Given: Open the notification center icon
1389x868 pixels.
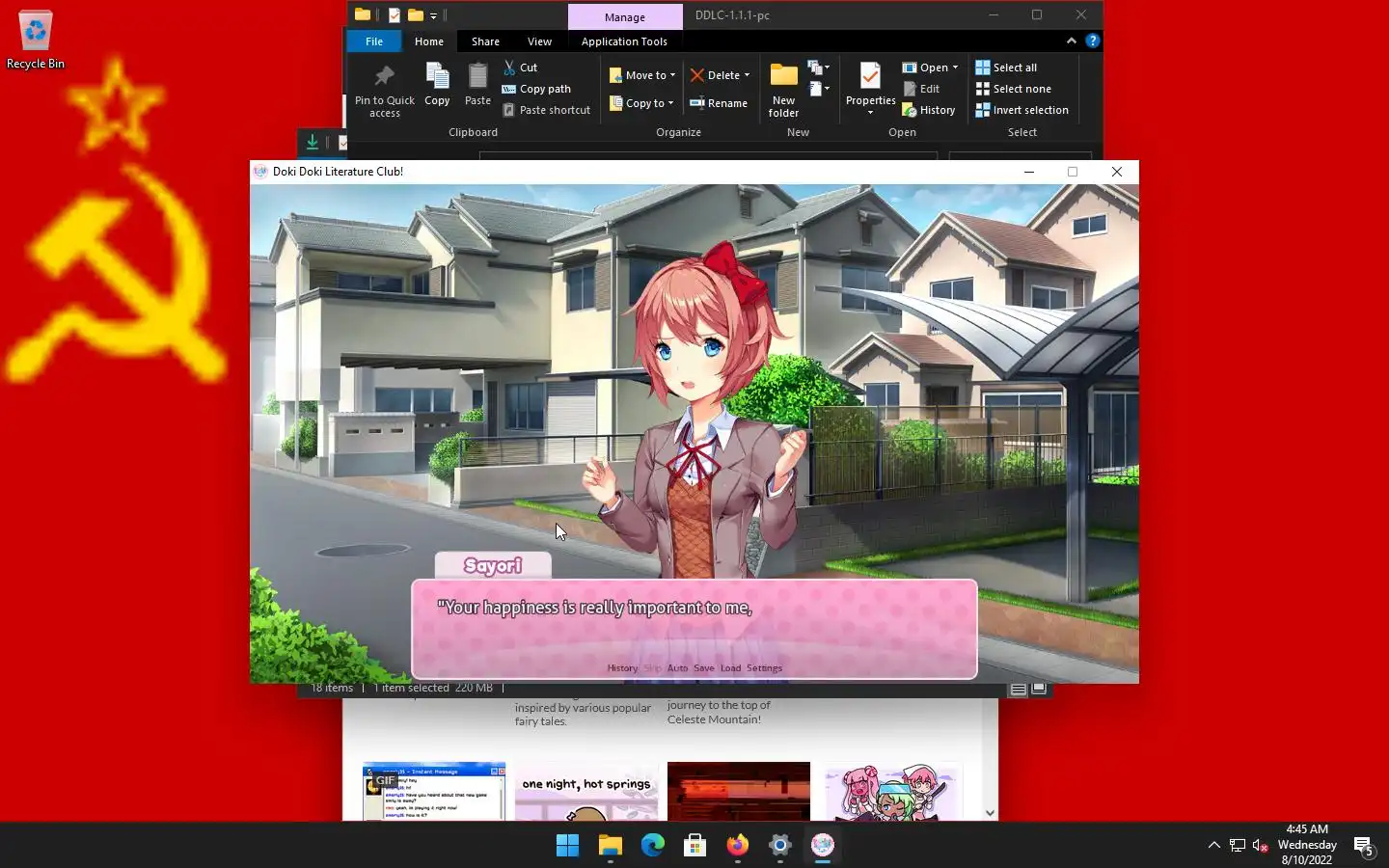Looking at the screenshot, I should 1364,846.
